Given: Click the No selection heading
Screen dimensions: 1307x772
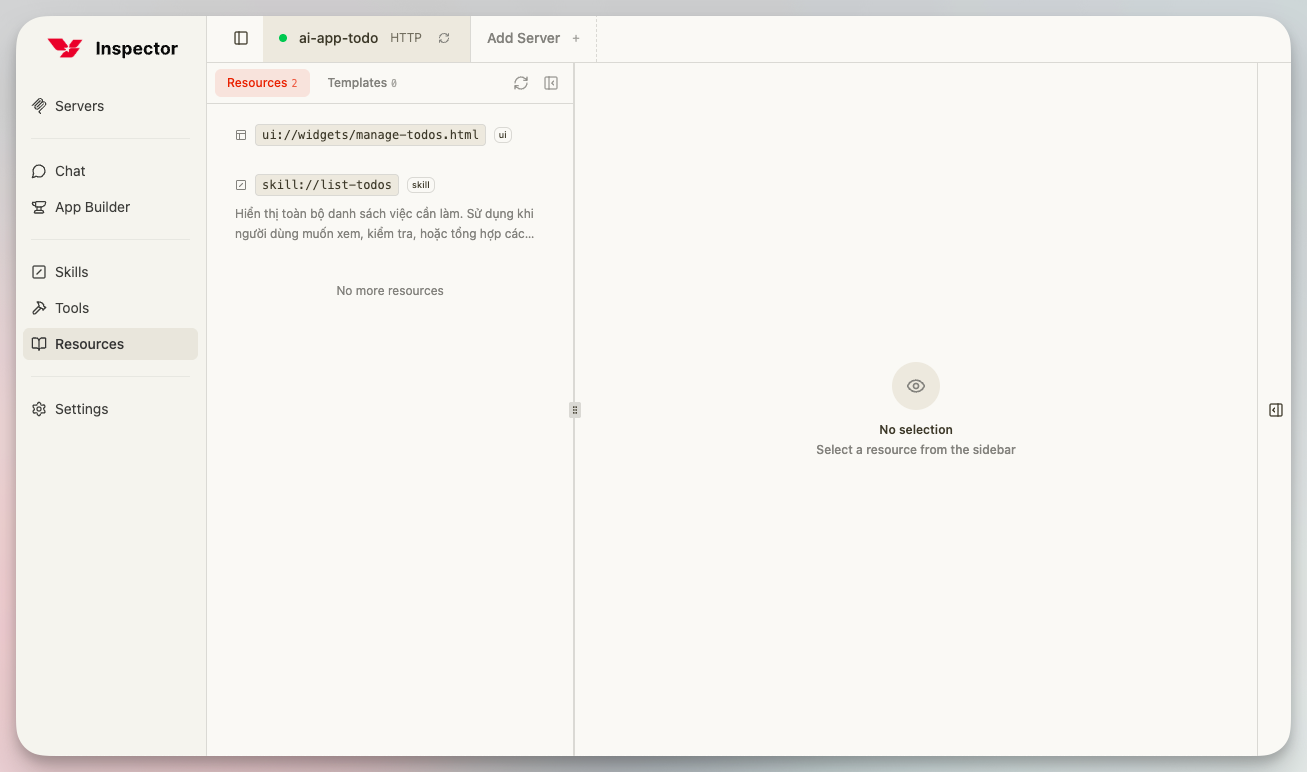Looking at the screenshot, I should 916,430.
